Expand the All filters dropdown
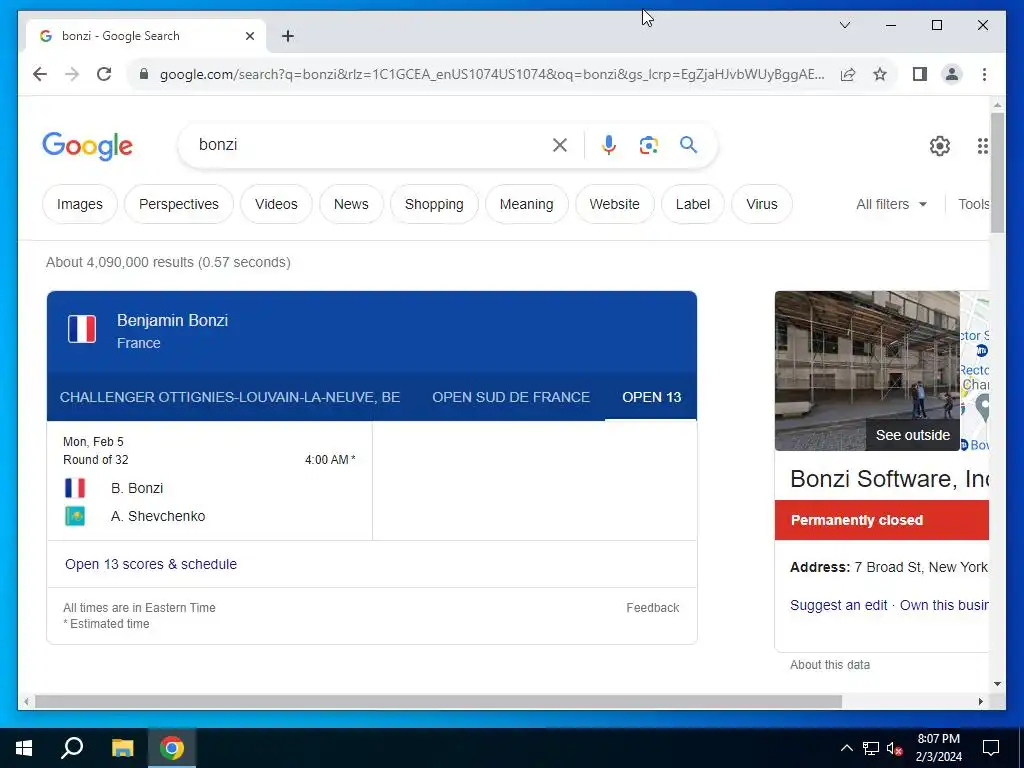This screenshot has width=1024, height=768. (x=891, y=204)
